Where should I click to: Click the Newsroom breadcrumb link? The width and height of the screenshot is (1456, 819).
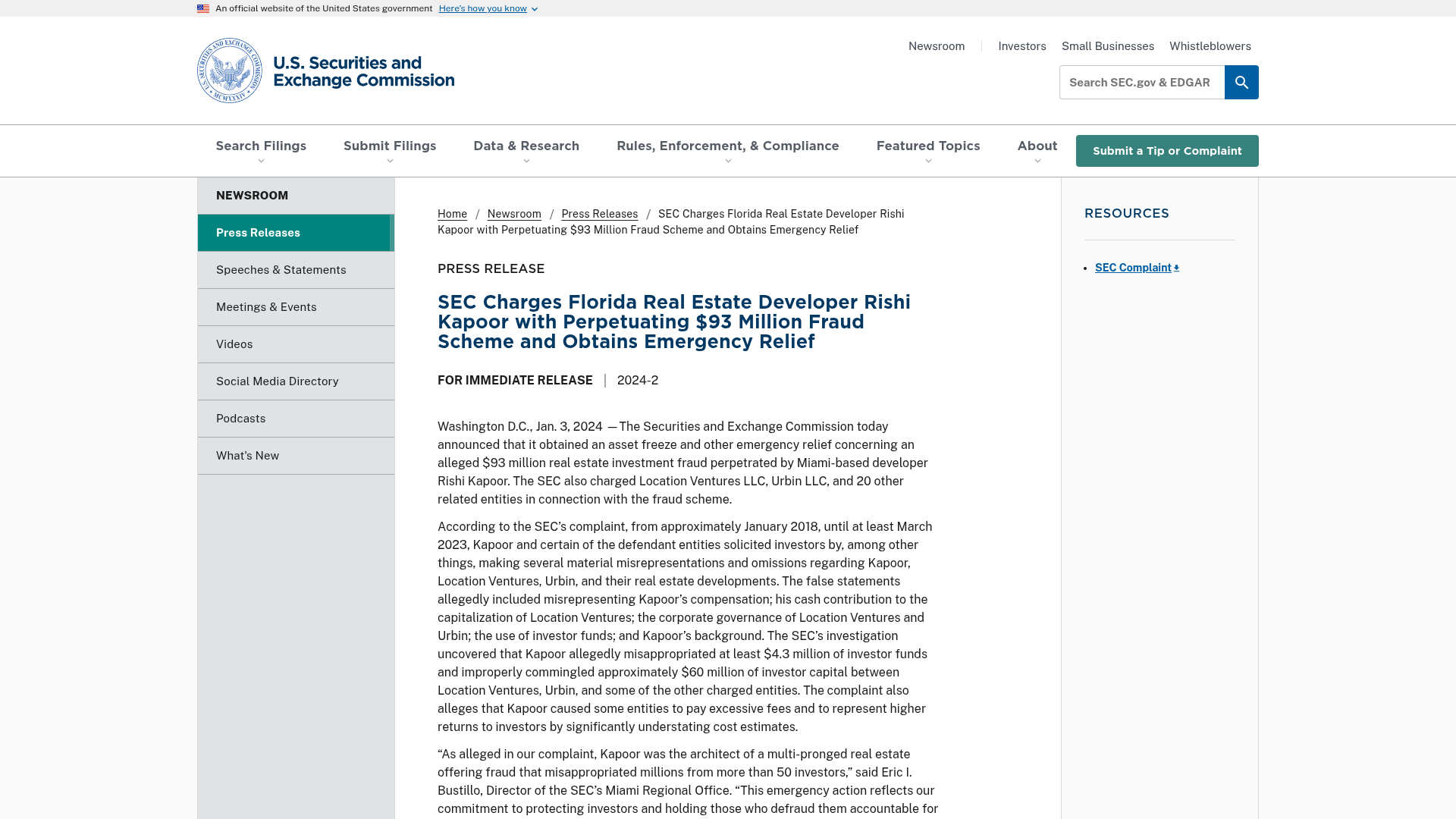pos(514,214)
